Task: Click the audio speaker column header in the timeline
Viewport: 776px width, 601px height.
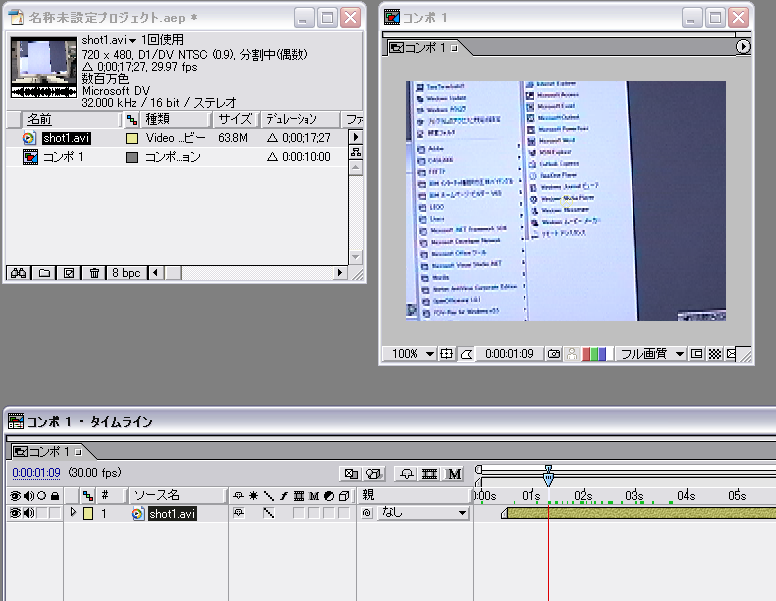Action: [29, 496]
